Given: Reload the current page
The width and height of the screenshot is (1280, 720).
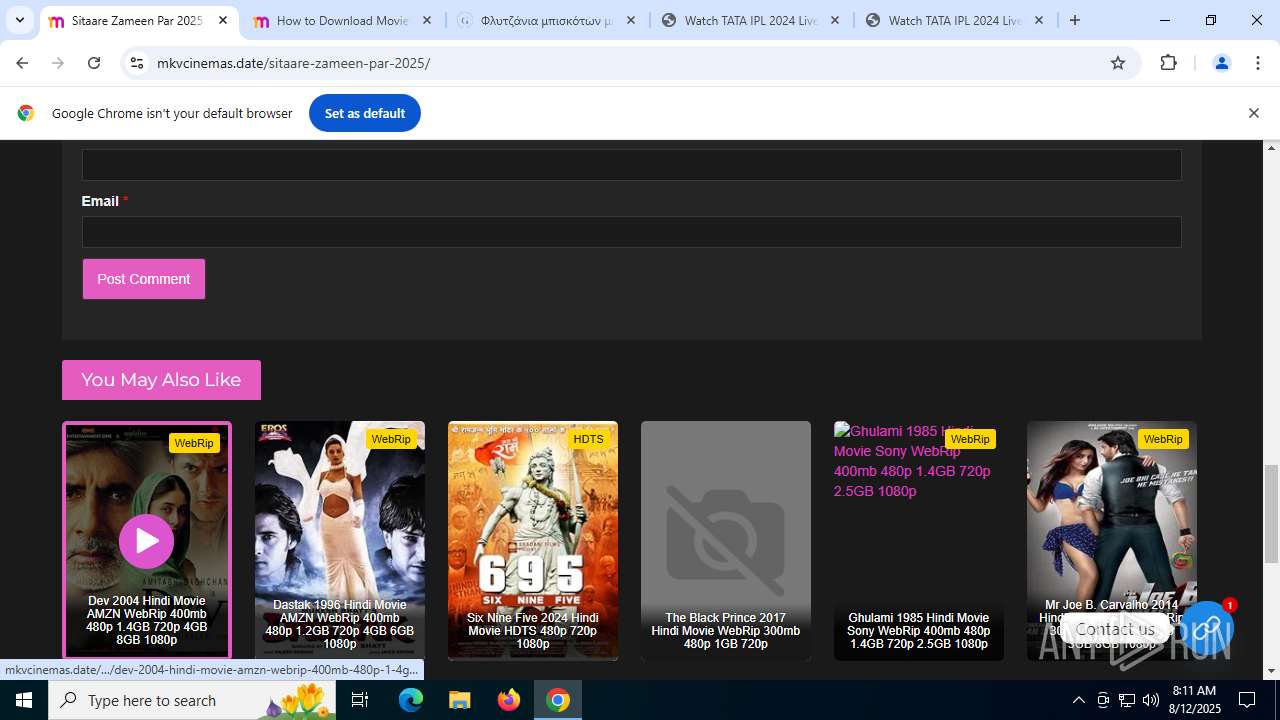Looking at the screenshot, I should coord(94,63).
